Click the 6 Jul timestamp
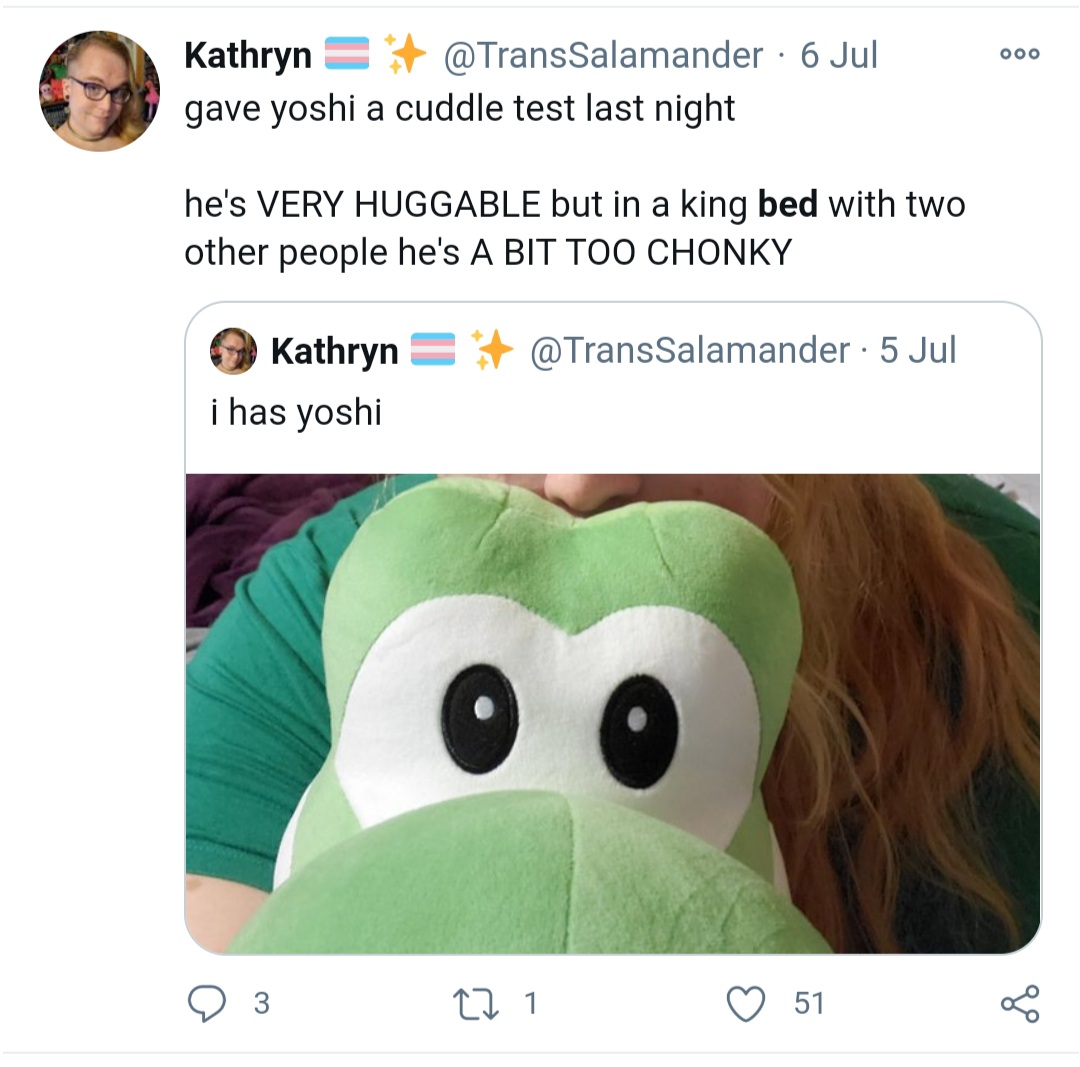1080x1067 pixels. [x=839, y=55]
